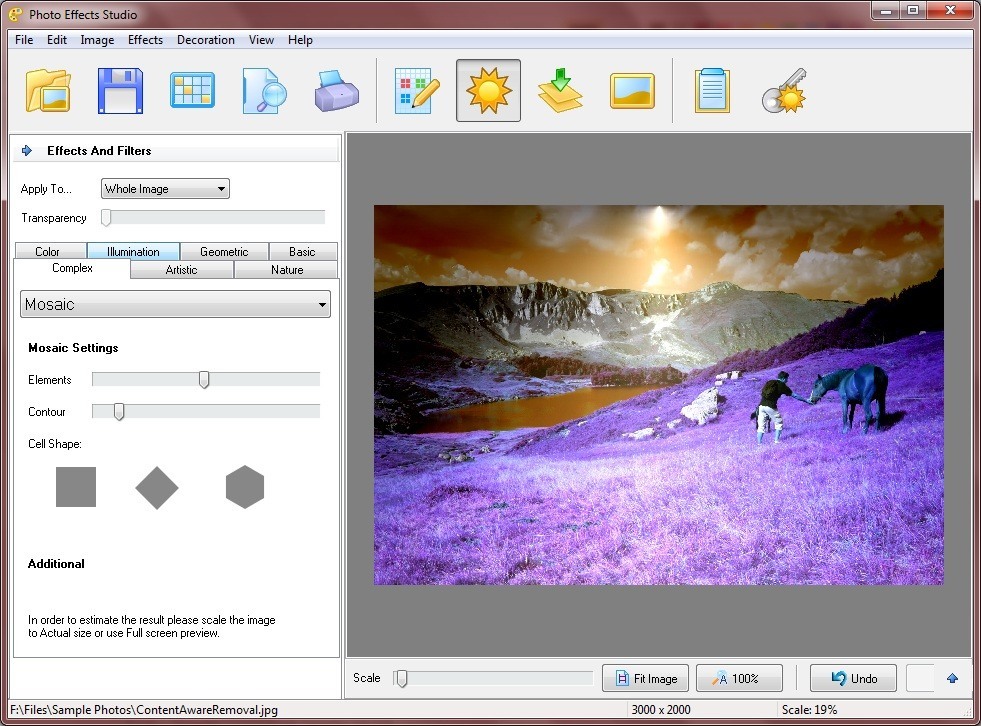Screen dimensions: 981x726
Task: Select the sun-shaped Effects and Filters tool
Action: tap(488, 89)
